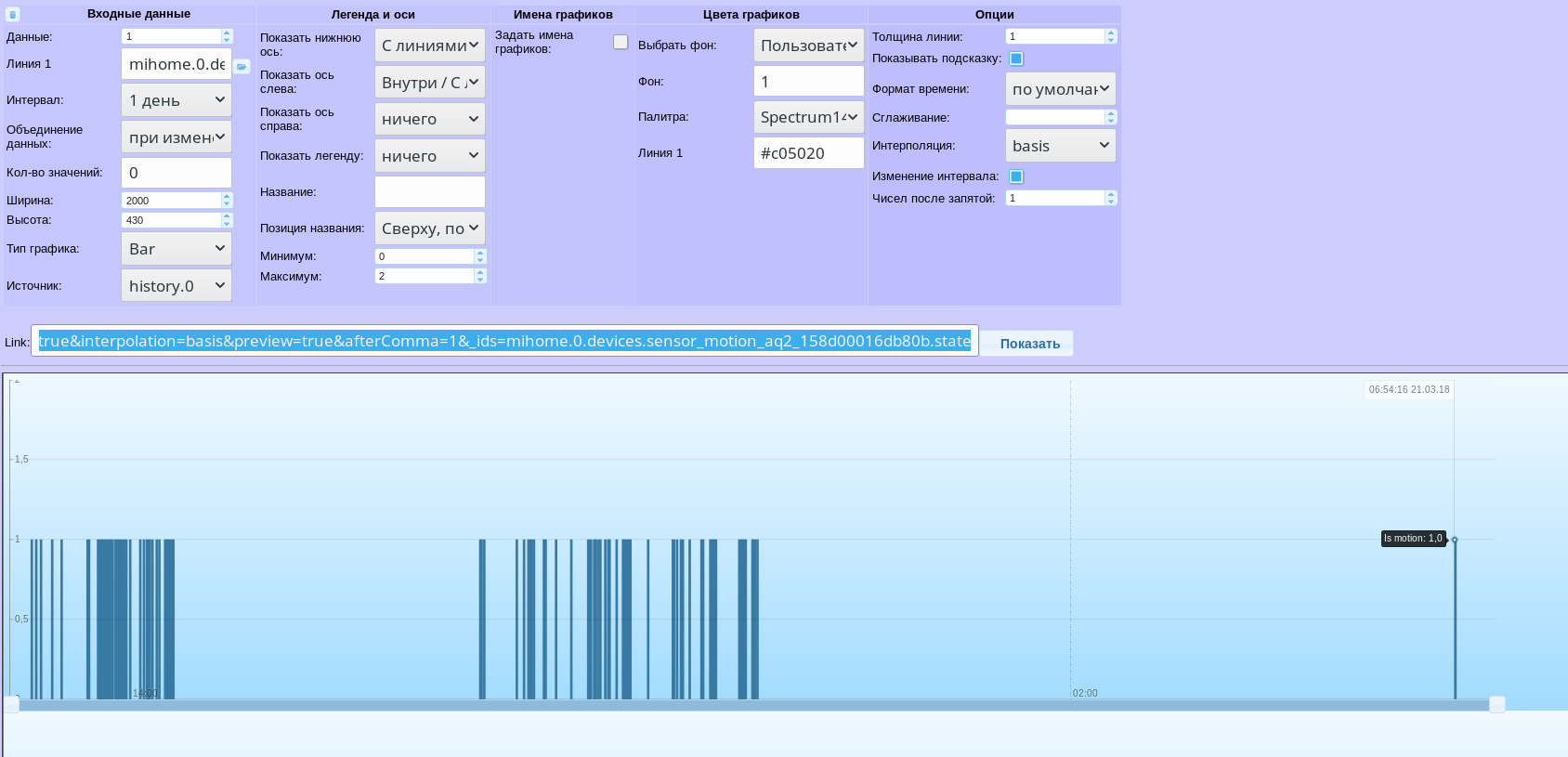Open the Объединение данных dropdown

pyautogui.click(x=176, y=137)
